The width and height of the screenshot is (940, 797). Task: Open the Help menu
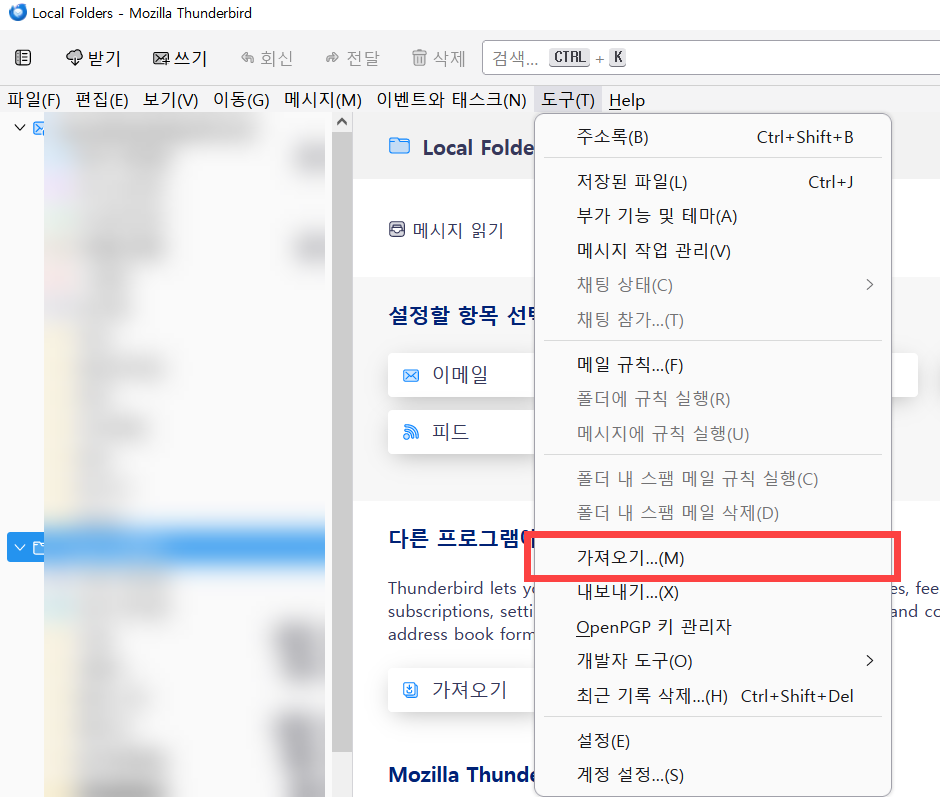tap(627, 100)
